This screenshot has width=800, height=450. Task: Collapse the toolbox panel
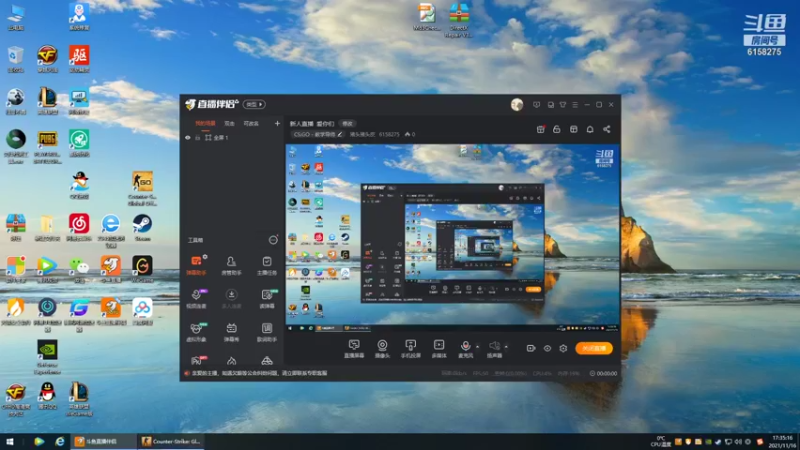coord(273,240)
